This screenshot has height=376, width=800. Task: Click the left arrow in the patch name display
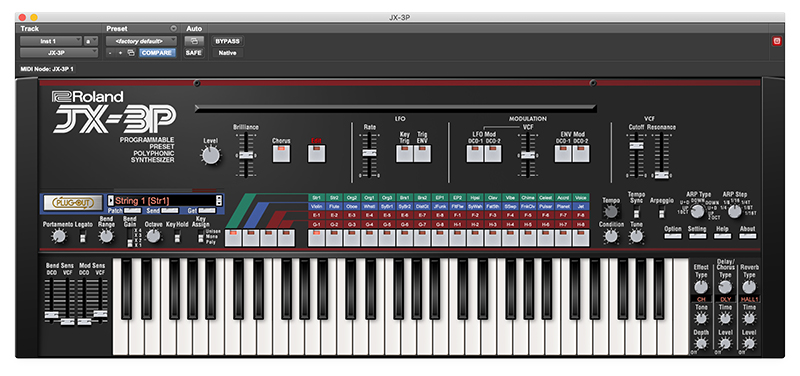110,200
